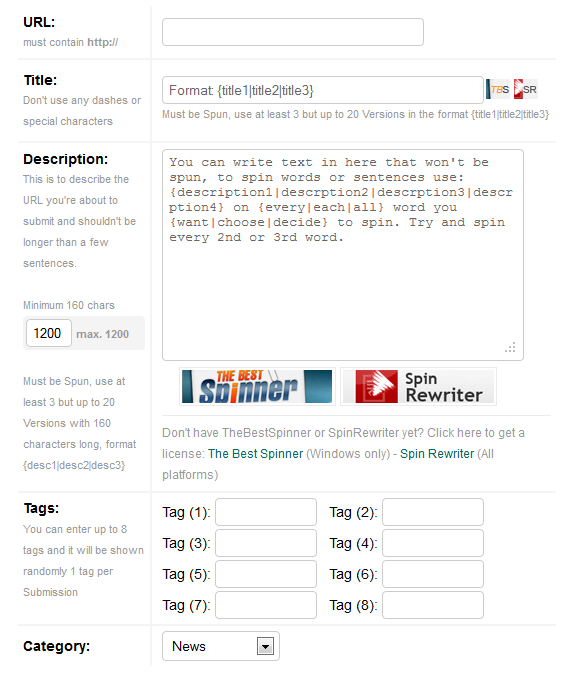
Task: Expand the Category dropdown arrow
Action: (x=265, y=646)
